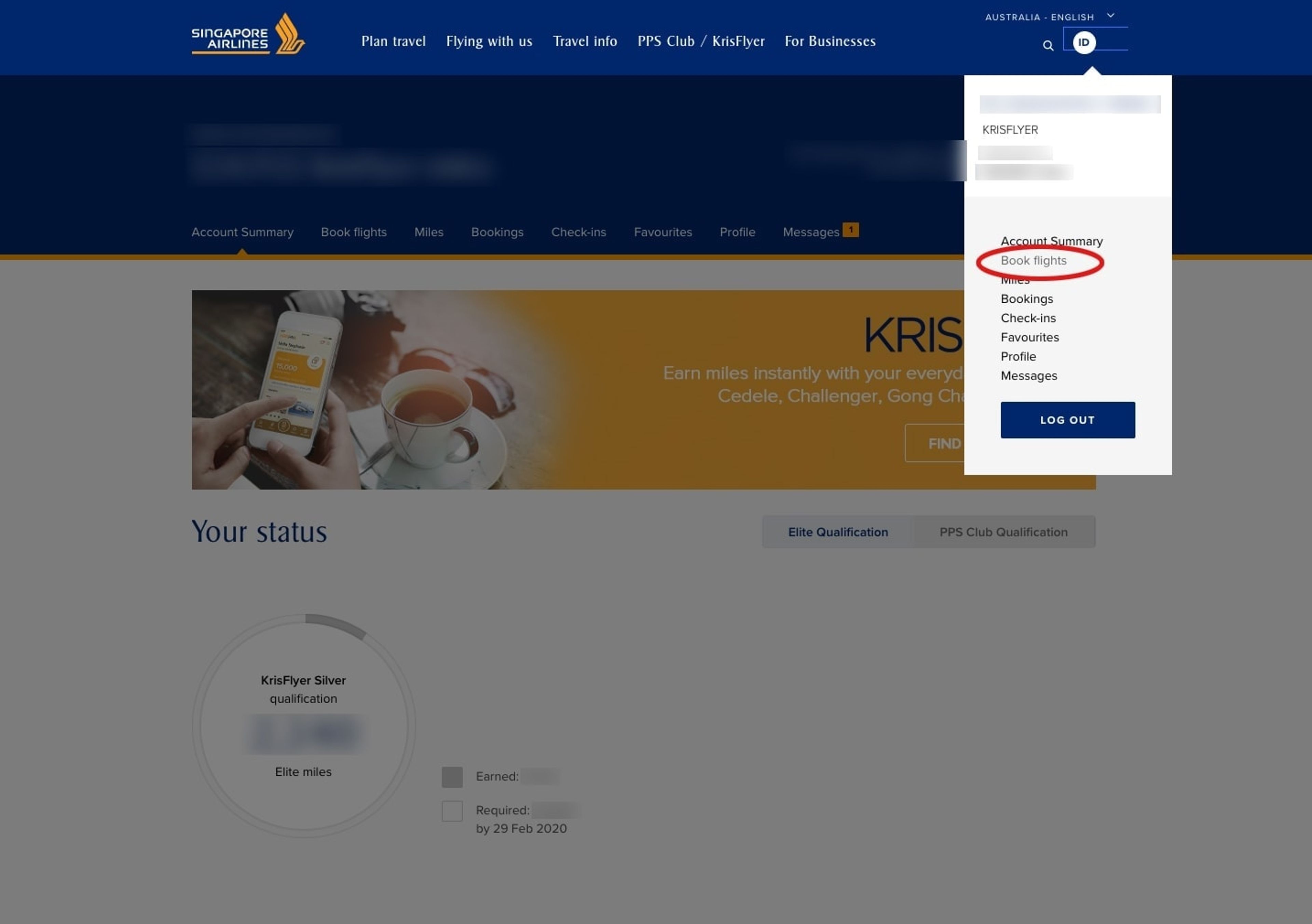The width and height of the screenshot is (1312, 924).
Task: Select Book flights from dropdown menu
Action: [1034, 260]
